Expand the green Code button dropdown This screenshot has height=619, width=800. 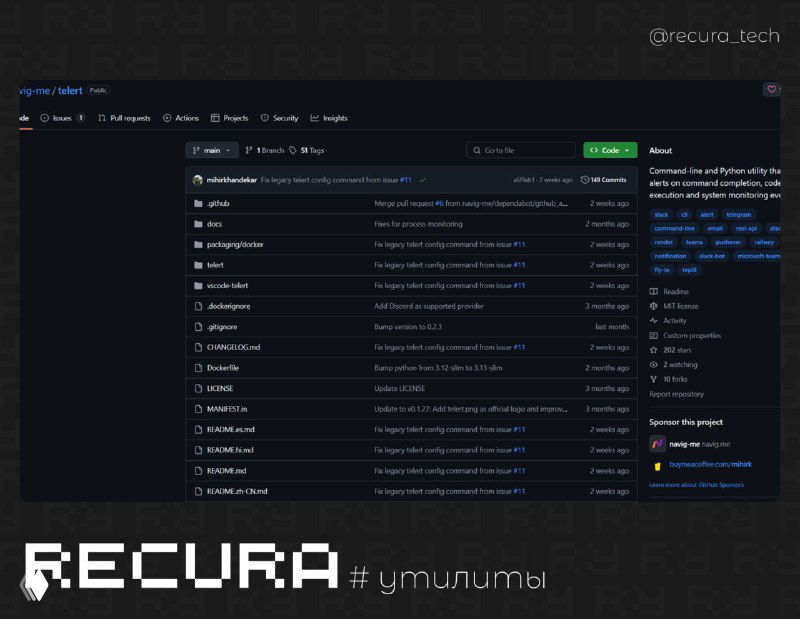tap(628, 149)
